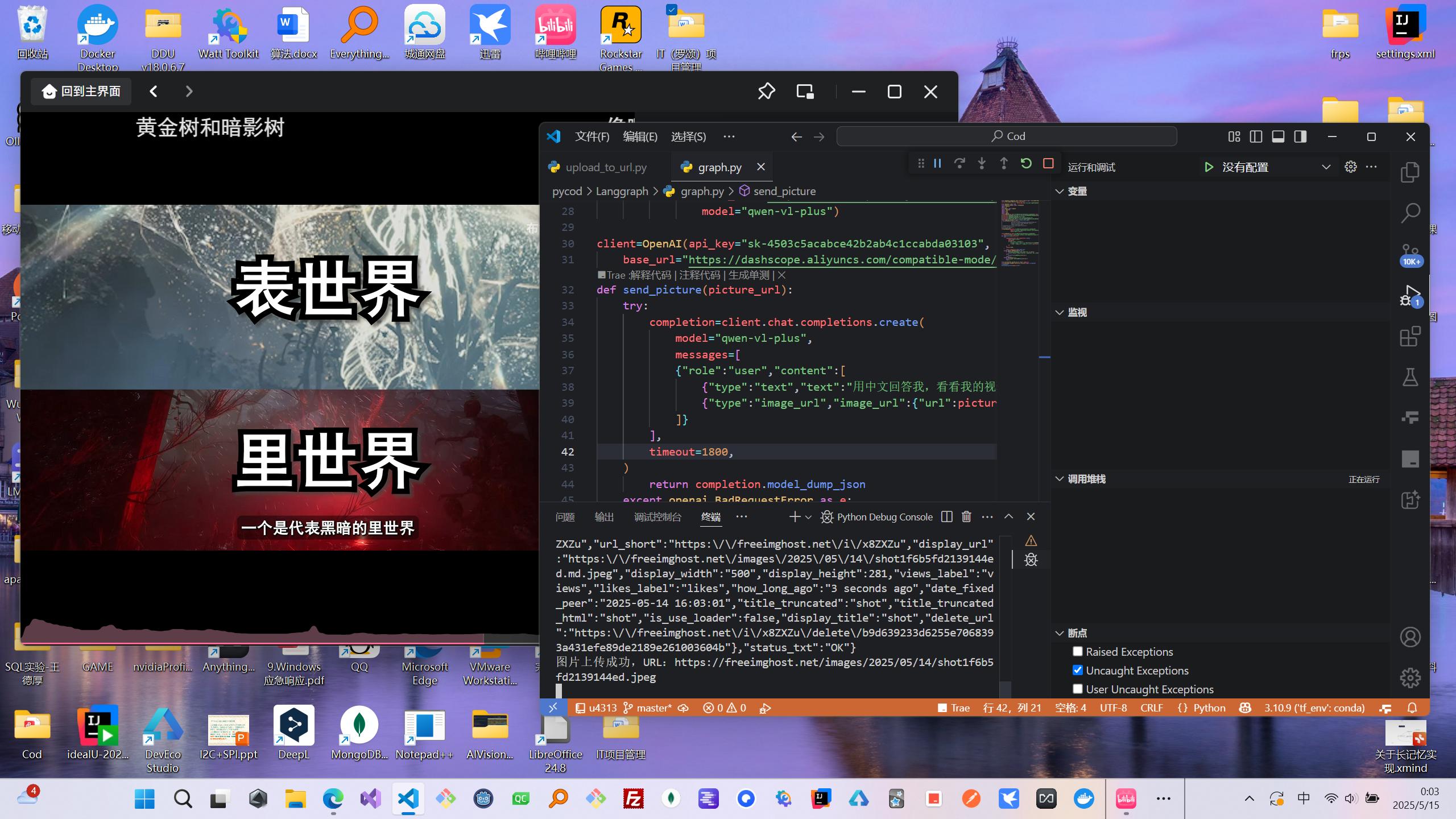Disable Uncaught Exceptions breakpoint
1456x819 pixels.
pyautogui.click(x=1077, y=670)
